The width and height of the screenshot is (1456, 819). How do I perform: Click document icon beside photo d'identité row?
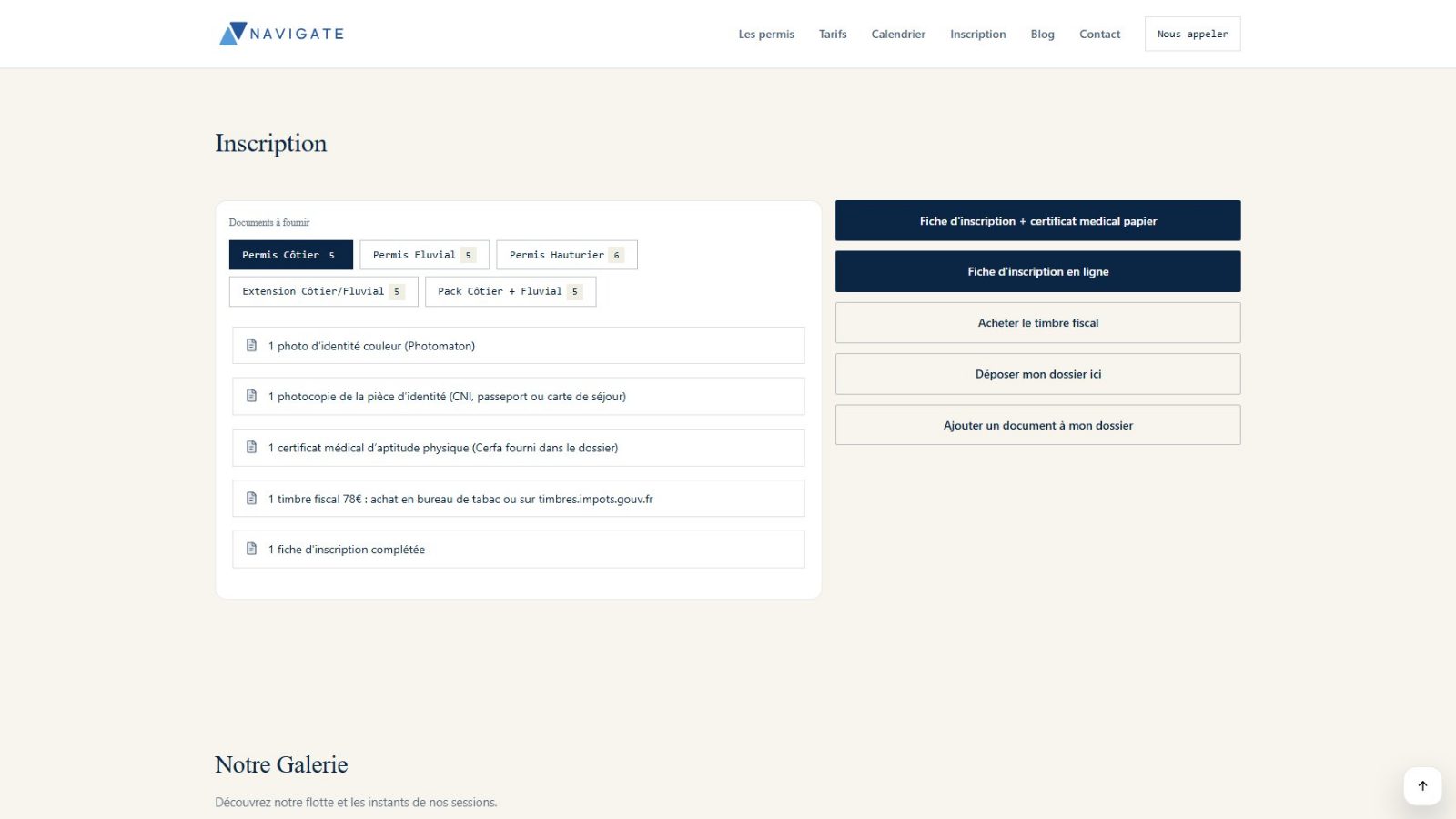(251, 345)
